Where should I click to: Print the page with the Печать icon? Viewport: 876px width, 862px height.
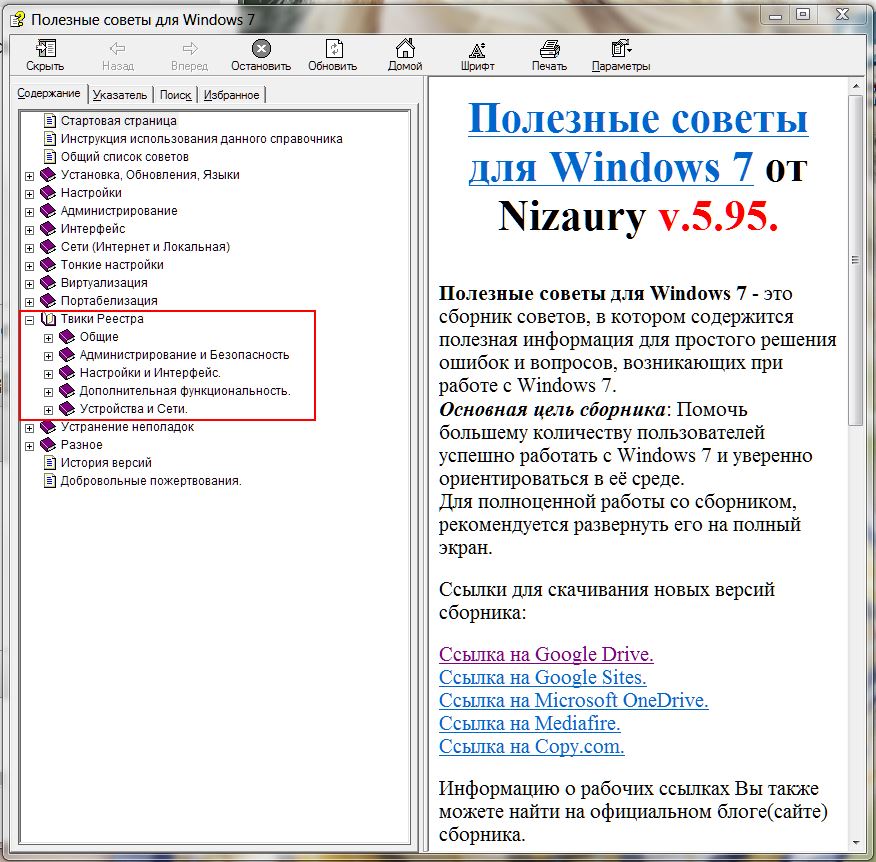pos(549,49)
